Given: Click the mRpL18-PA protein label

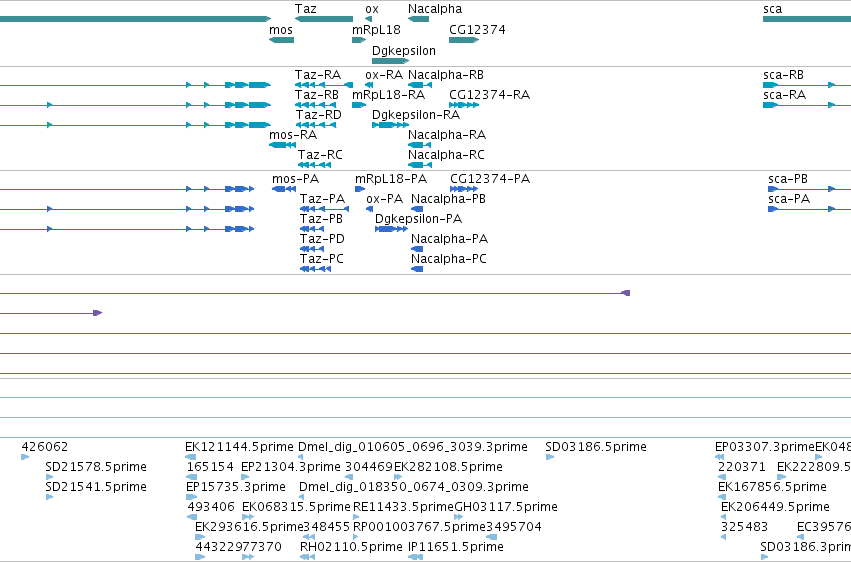Looking at the screenshot, I should pyautogui.click(x=391, y=179).
